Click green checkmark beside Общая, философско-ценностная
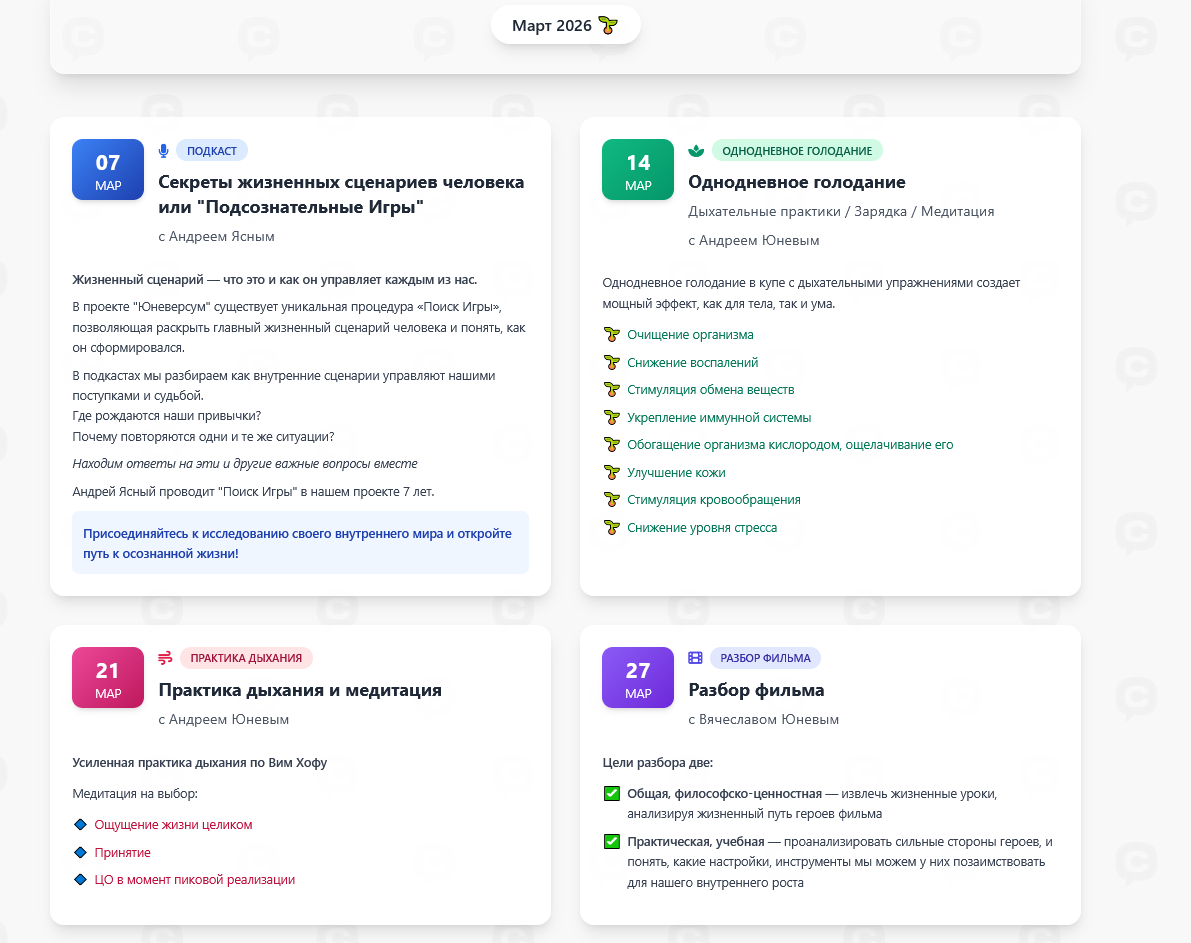This screenshot has width=1191, height=943. (612, 794)
